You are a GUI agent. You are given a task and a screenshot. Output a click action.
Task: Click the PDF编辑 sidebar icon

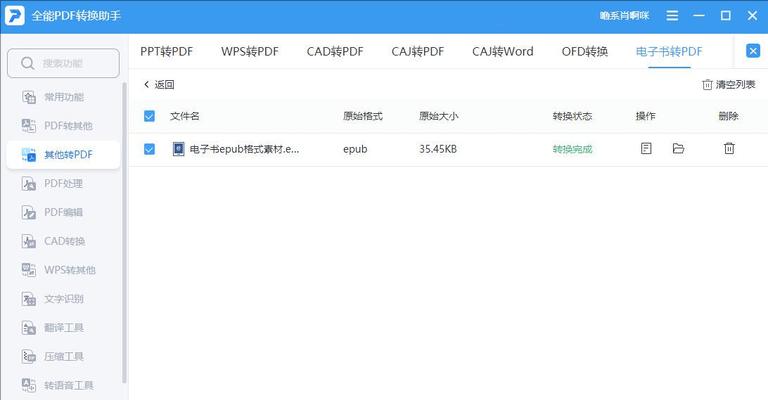click(x=29, y=212)
